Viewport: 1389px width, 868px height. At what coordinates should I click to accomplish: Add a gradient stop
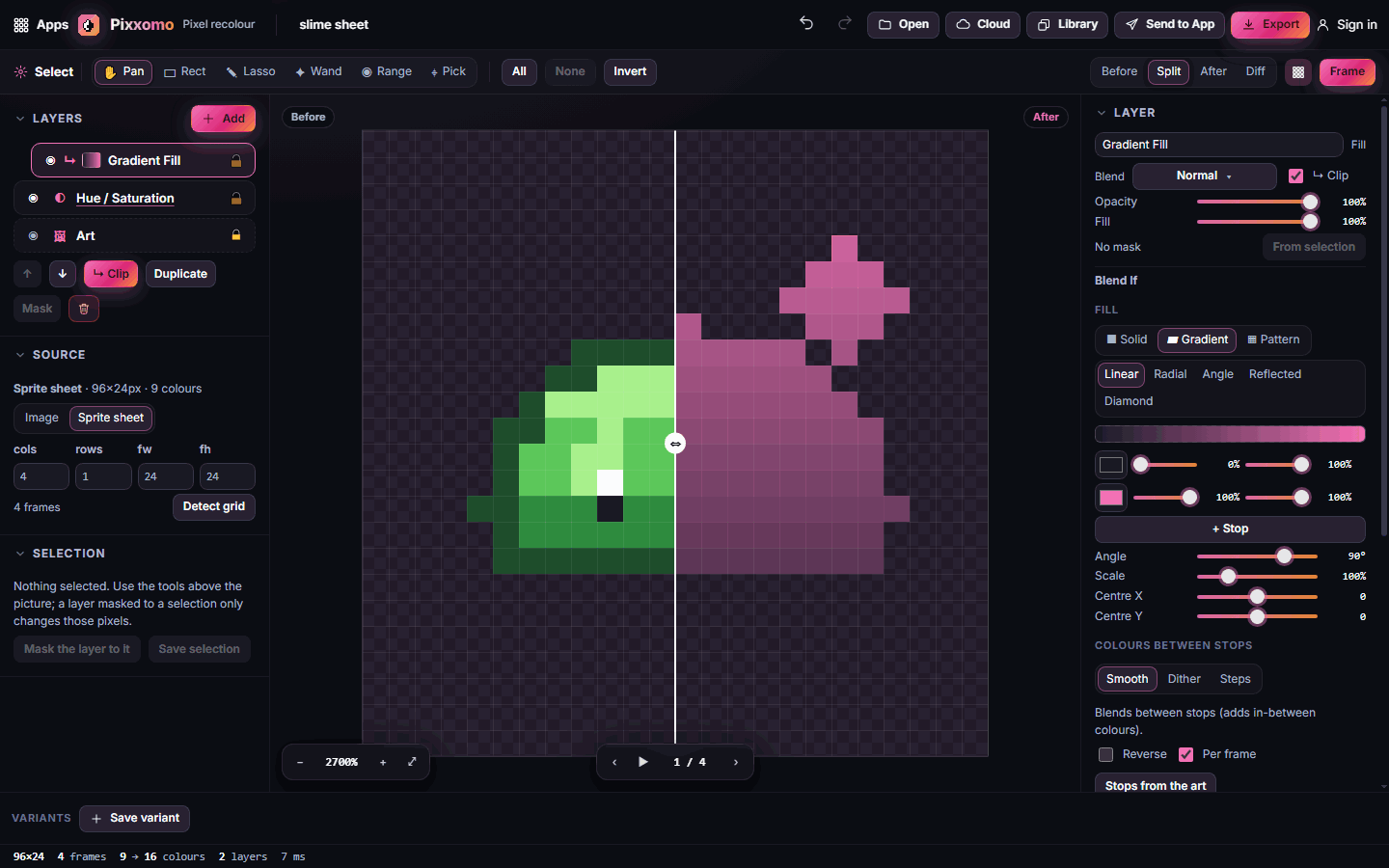[1230, 529]
